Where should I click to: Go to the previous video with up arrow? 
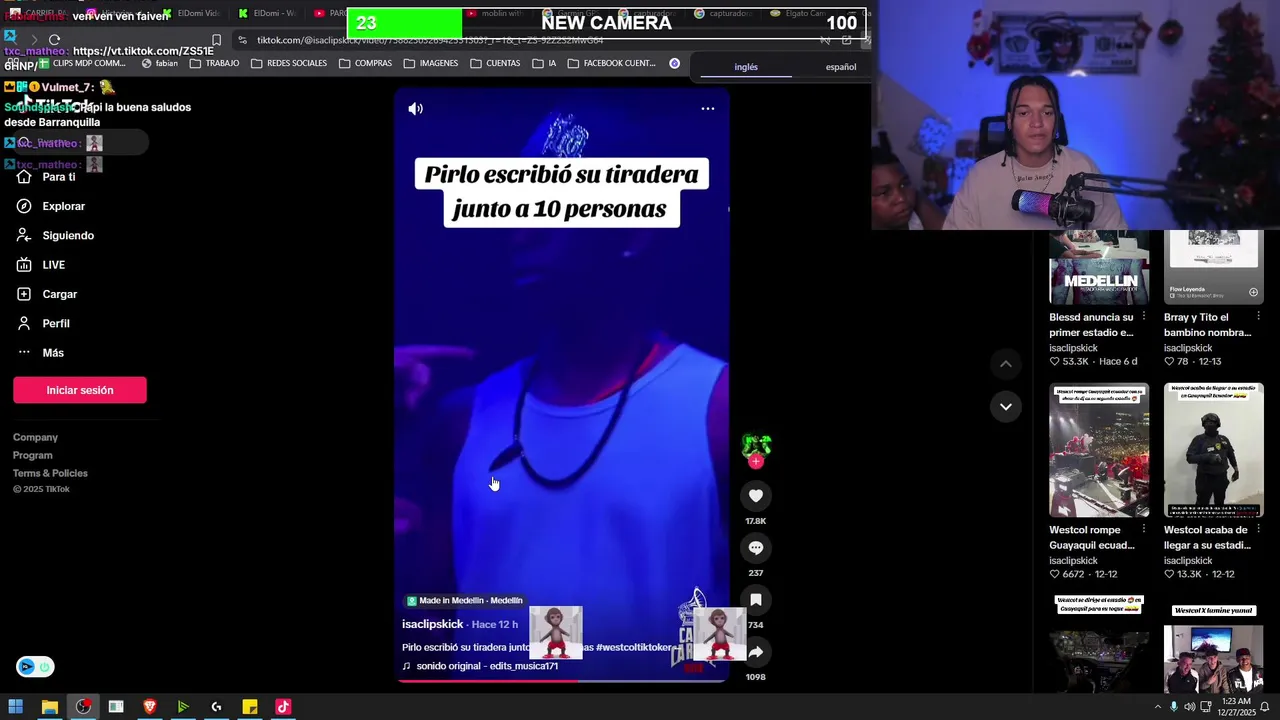pos(1006,364)
